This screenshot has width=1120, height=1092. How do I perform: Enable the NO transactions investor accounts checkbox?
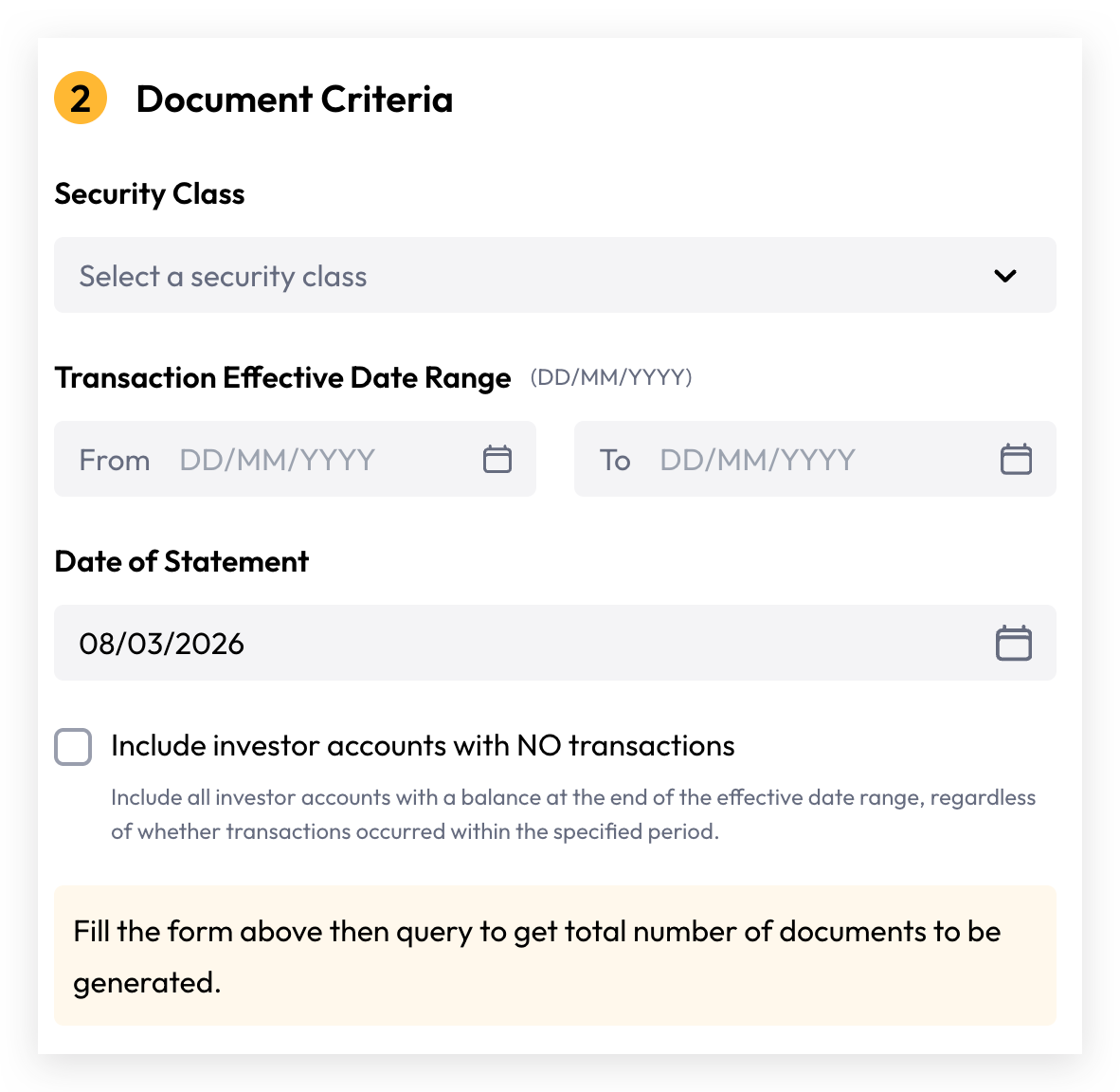point(73,747)
